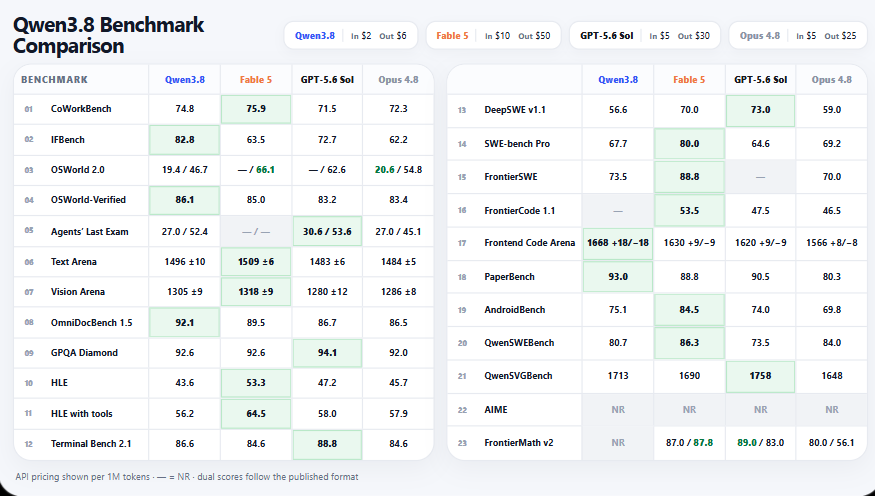Image resolution: width=875 pixels, height=496 pixels.
Task: Click the OSWorld 2.0 row label
Action: click(x=78, y=170)
